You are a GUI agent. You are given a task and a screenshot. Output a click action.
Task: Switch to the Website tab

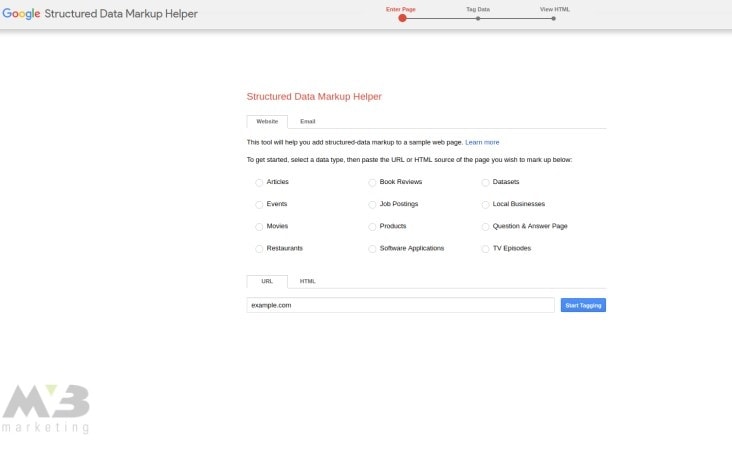pyautogui.click(x=267, y=121)
